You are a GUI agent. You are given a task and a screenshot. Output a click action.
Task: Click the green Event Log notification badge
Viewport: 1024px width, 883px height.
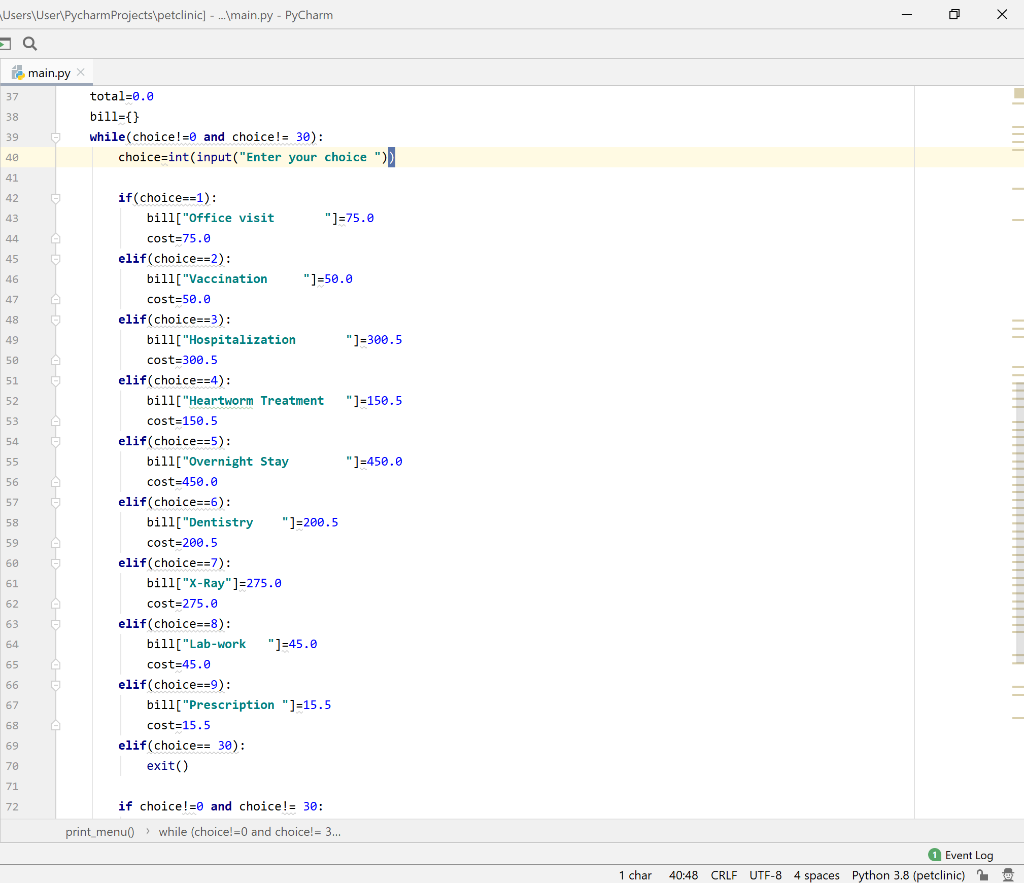click(x=933, y=855)
